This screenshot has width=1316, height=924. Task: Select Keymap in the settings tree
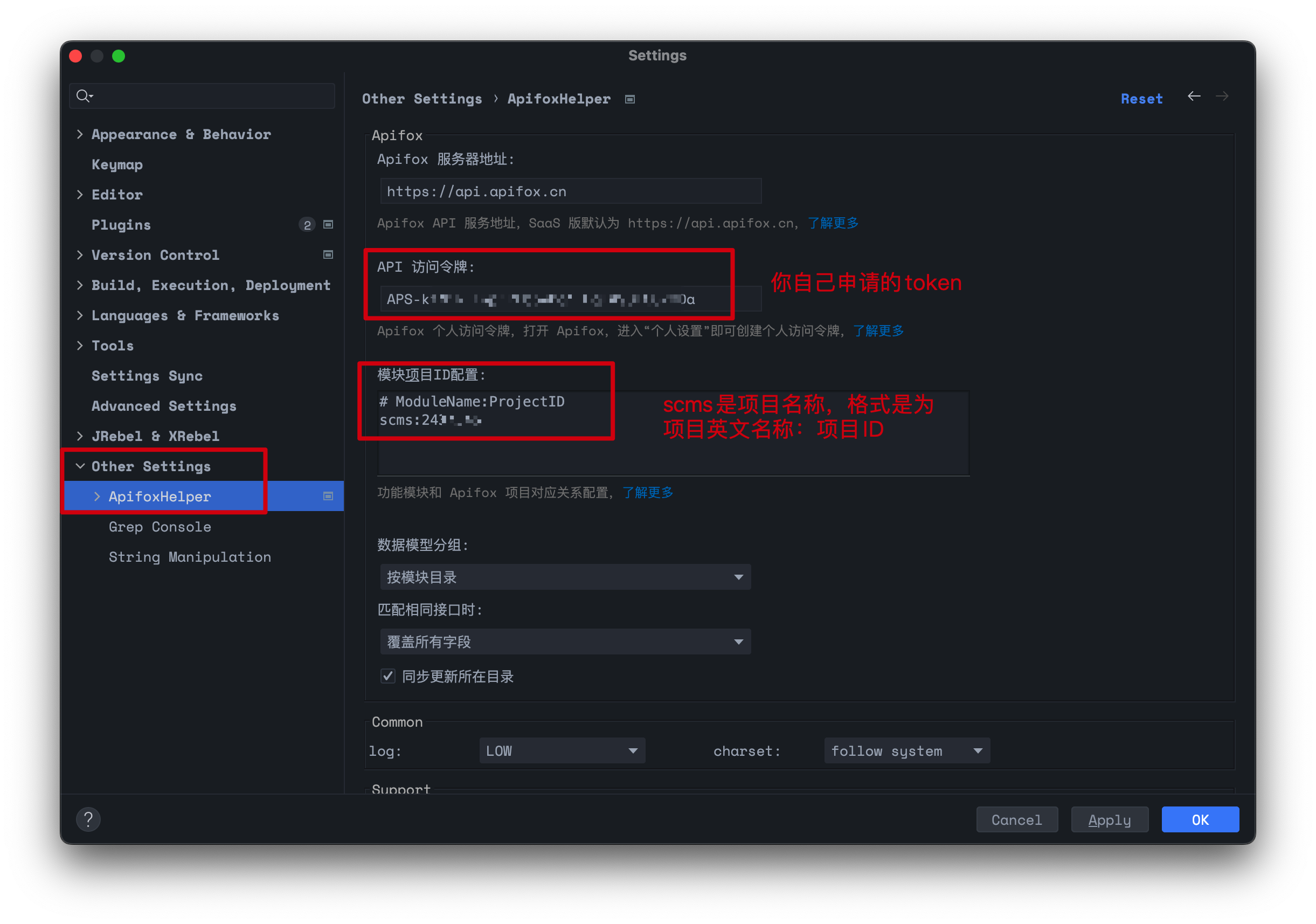117,164
